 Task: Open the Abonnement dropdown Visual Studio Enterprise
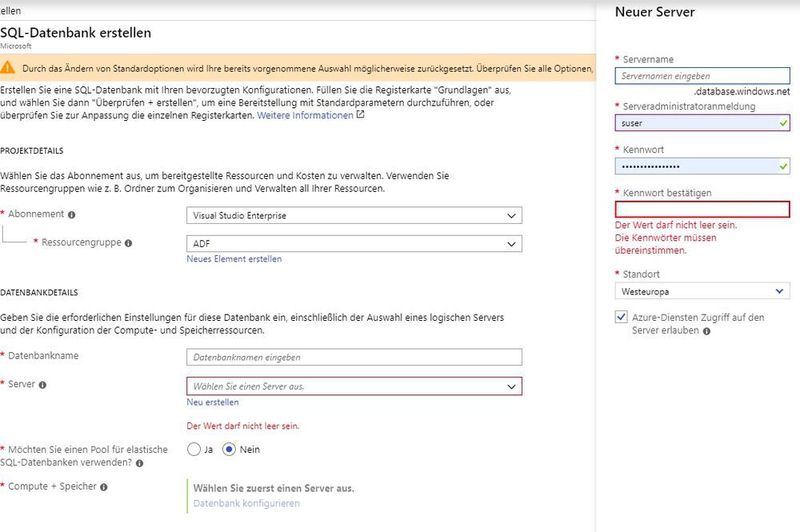click(354, 215)
